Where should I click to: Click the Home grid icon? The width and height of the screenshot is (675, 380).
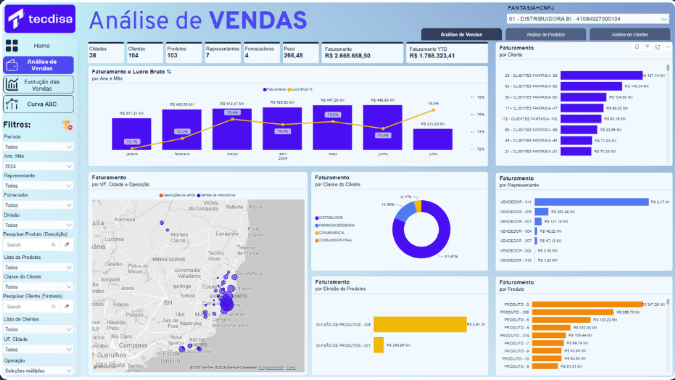tap(12, 46)
